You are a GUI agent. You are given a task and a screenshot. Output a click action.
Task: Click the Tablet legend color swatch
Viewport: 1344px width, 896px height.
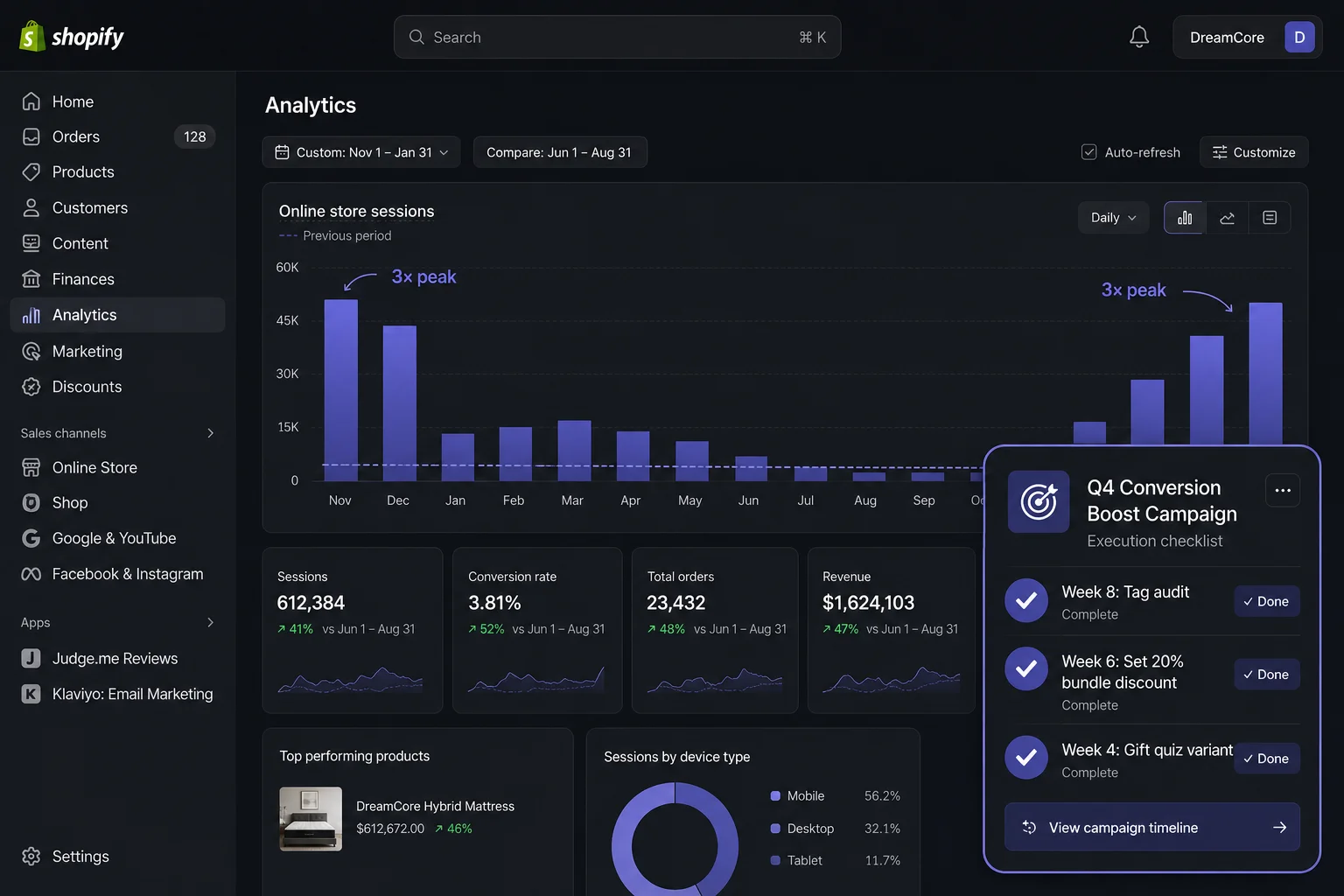(x=775, y=860)
